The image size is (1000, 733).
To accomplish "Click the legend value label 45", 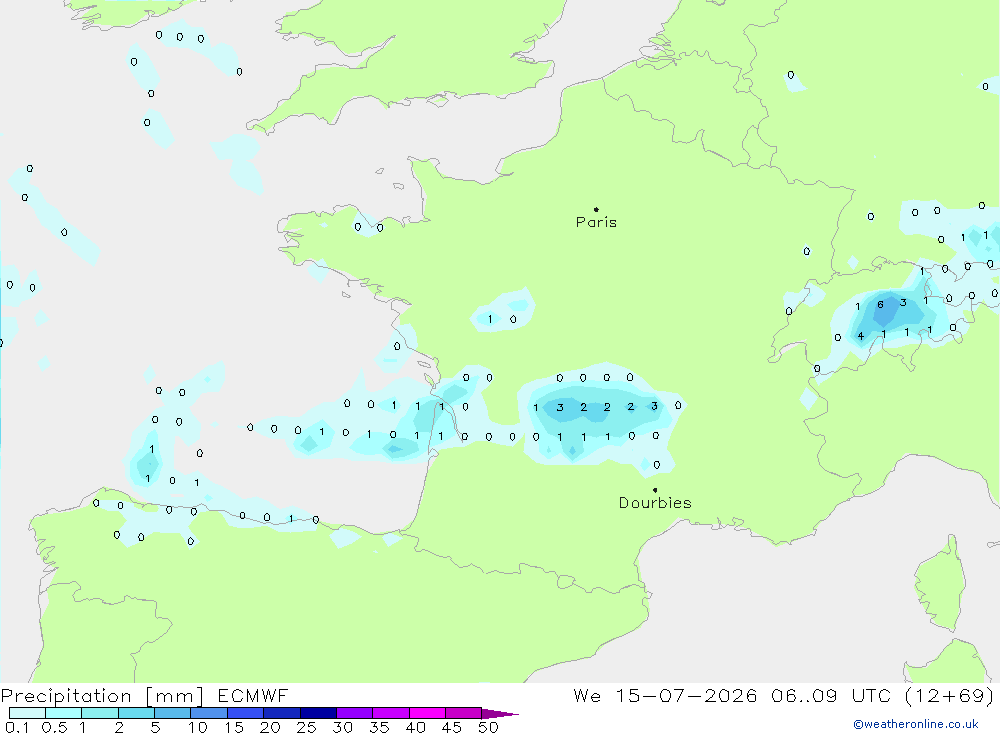I will click(x=452, y=727).
